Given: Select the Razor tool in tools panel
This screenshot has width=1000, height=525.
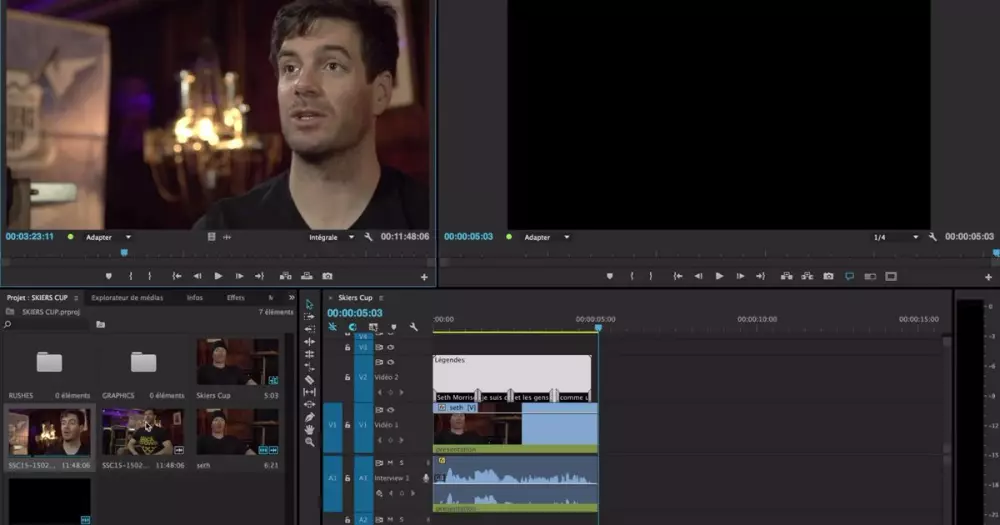Looking at the screenshot, I should [310, 379].
